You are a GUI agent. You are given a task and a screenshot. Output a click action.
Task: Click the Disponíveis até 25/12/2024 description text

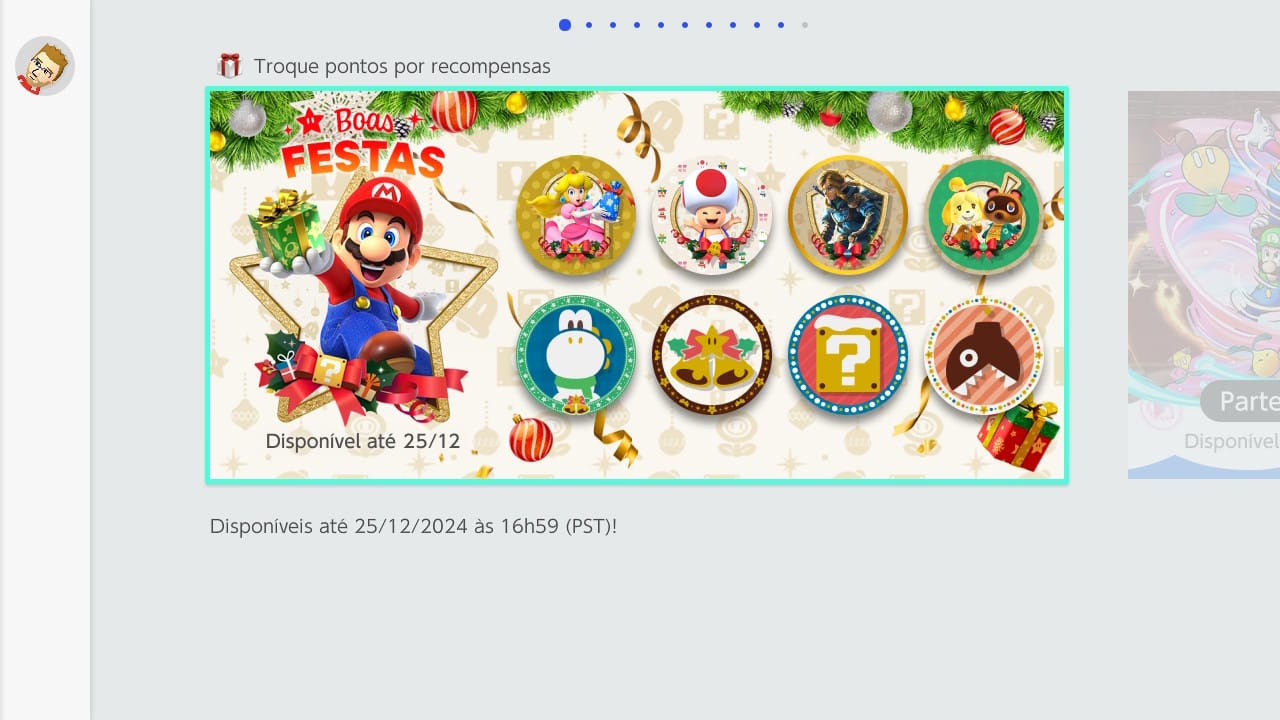pyautogui.click(x=413, y=526)
